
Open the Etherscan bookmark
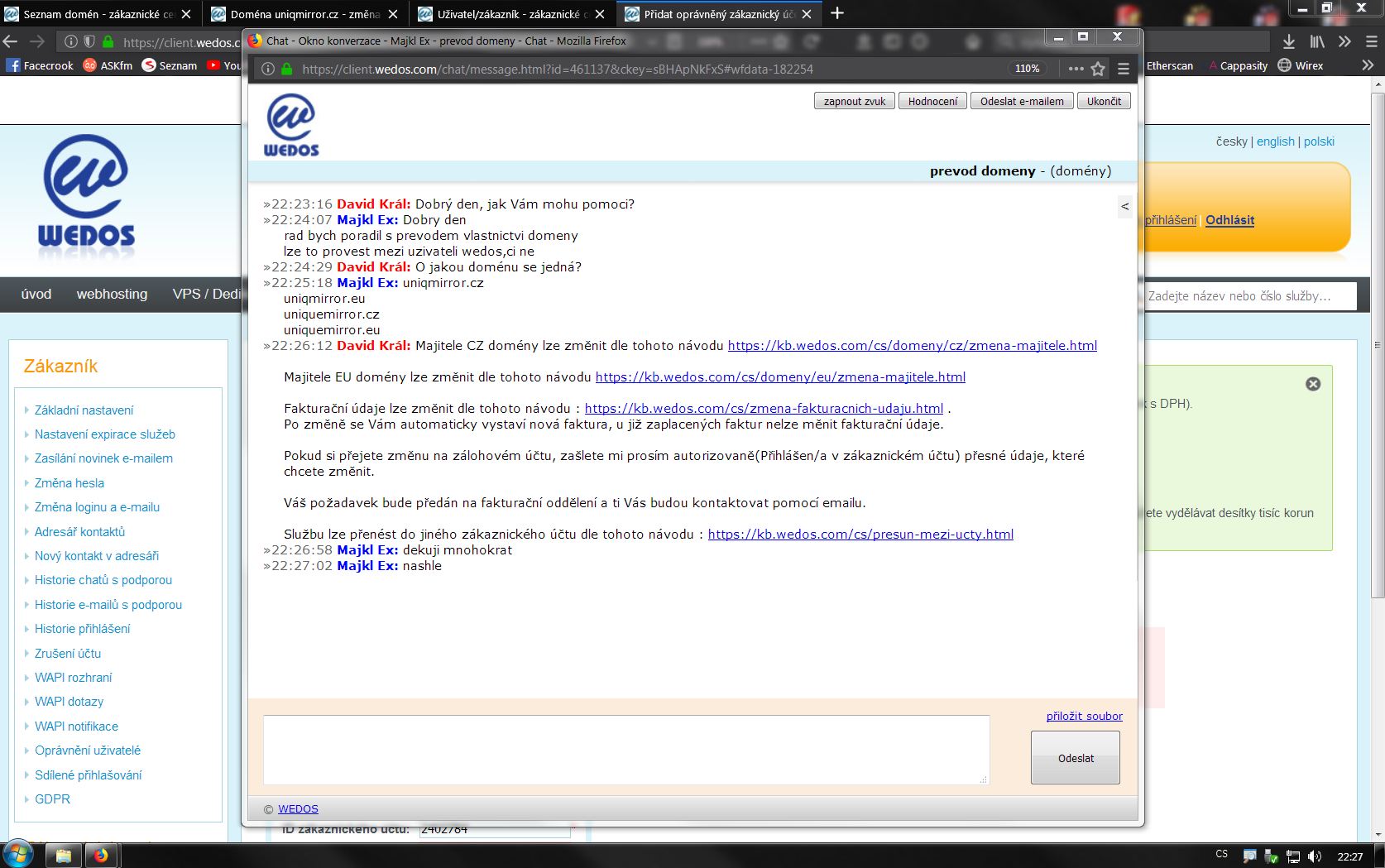(1170, 65)
